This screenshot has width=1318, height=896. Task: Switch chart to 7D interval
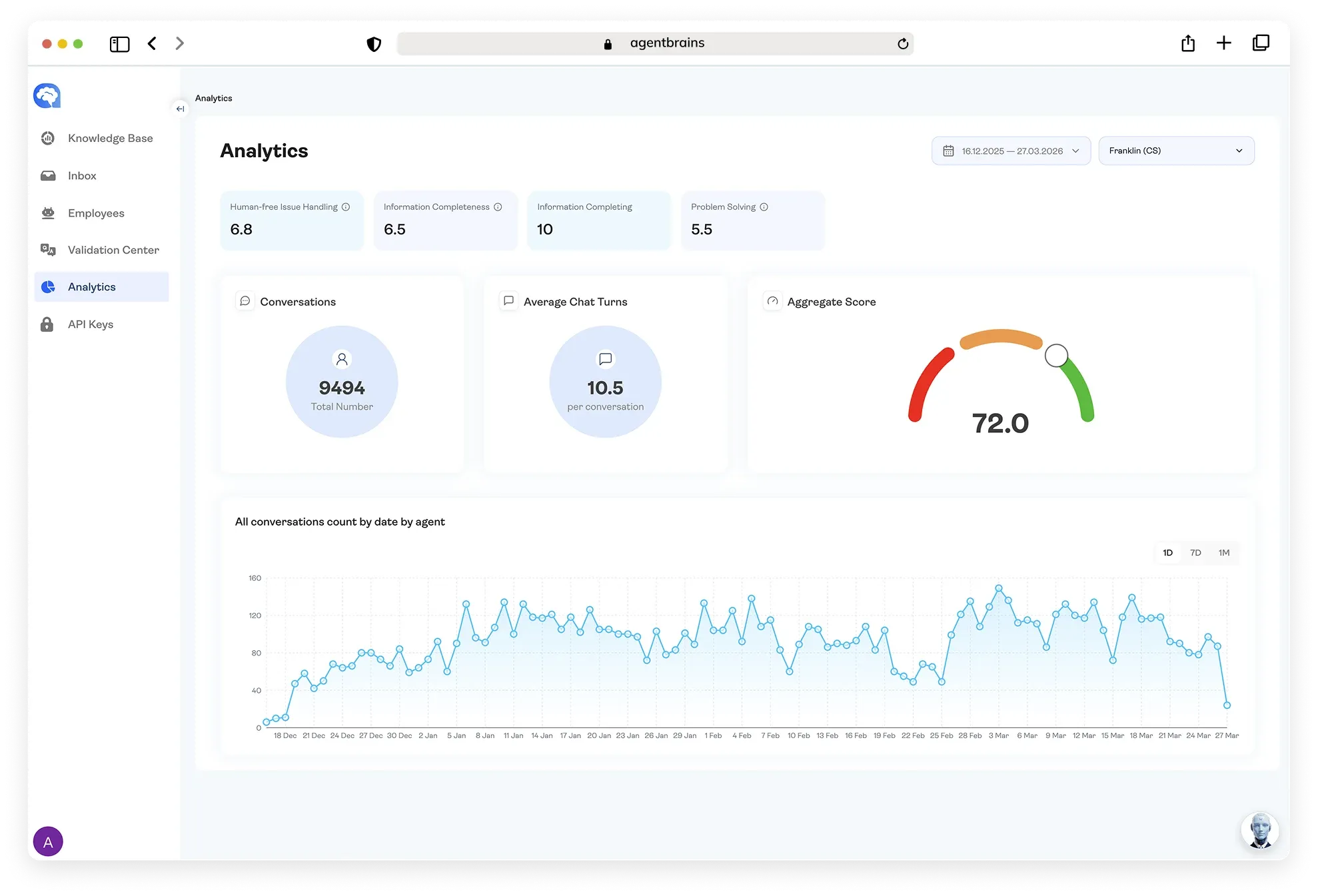pyautogui.click(x=1195, y=553)
